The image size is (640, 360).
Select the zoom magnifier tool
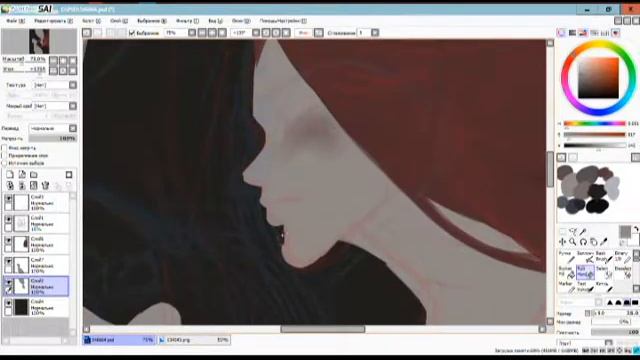[573, 242]
